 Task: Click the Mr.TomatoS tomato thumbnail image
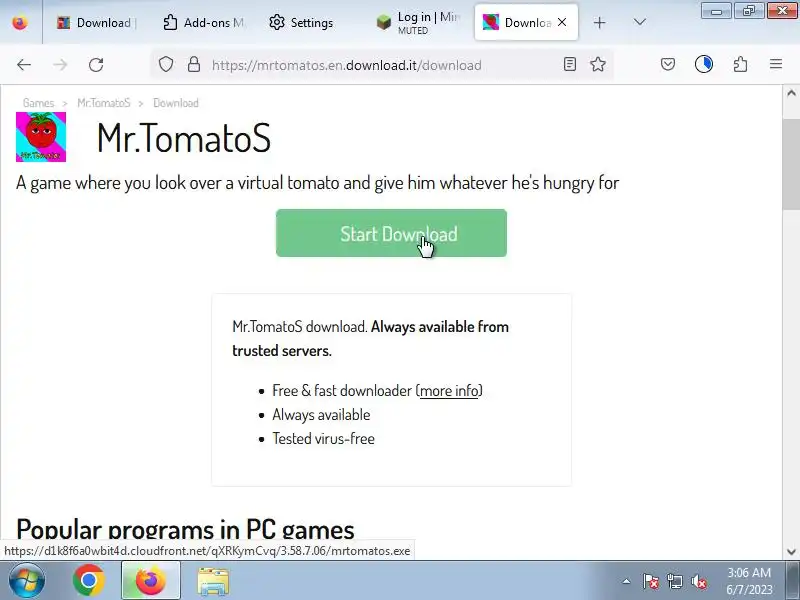point(41,137)
